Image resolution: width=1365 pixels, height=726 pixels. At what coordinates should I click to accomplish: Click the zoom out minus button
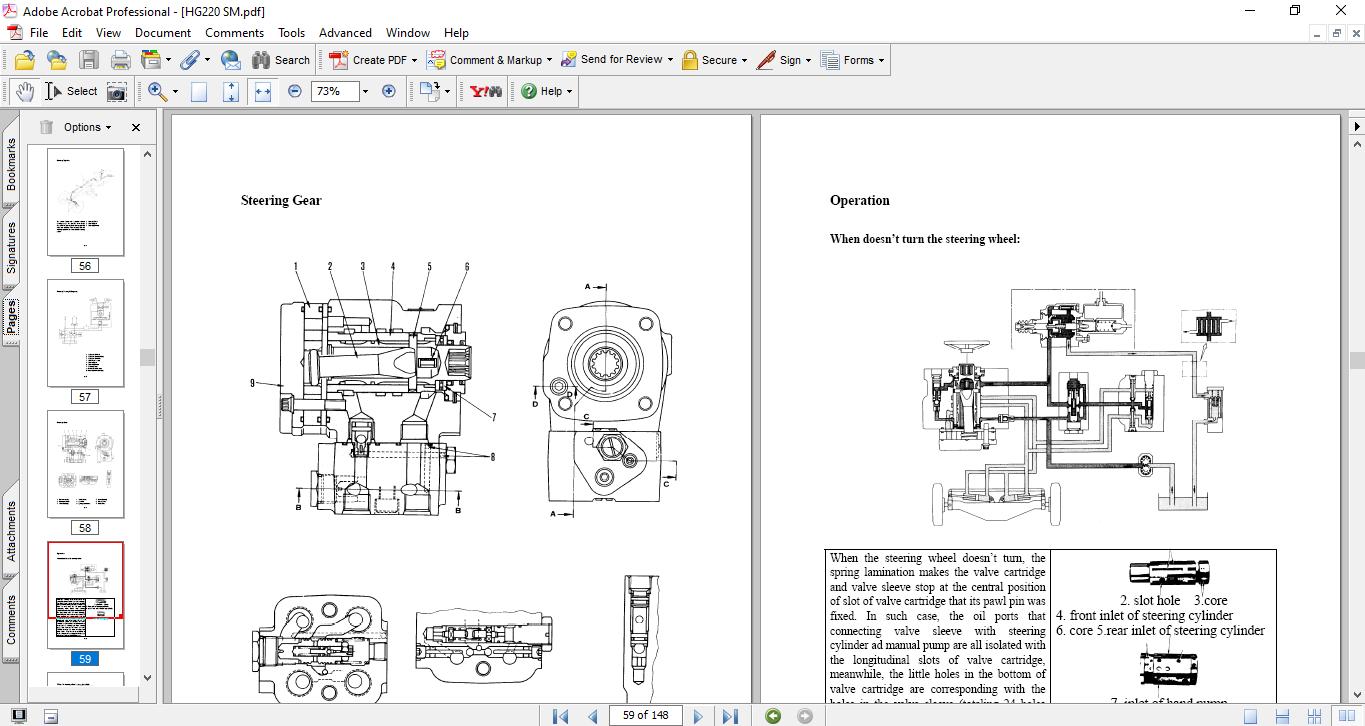pyautogui.click(x=295, y=91)
